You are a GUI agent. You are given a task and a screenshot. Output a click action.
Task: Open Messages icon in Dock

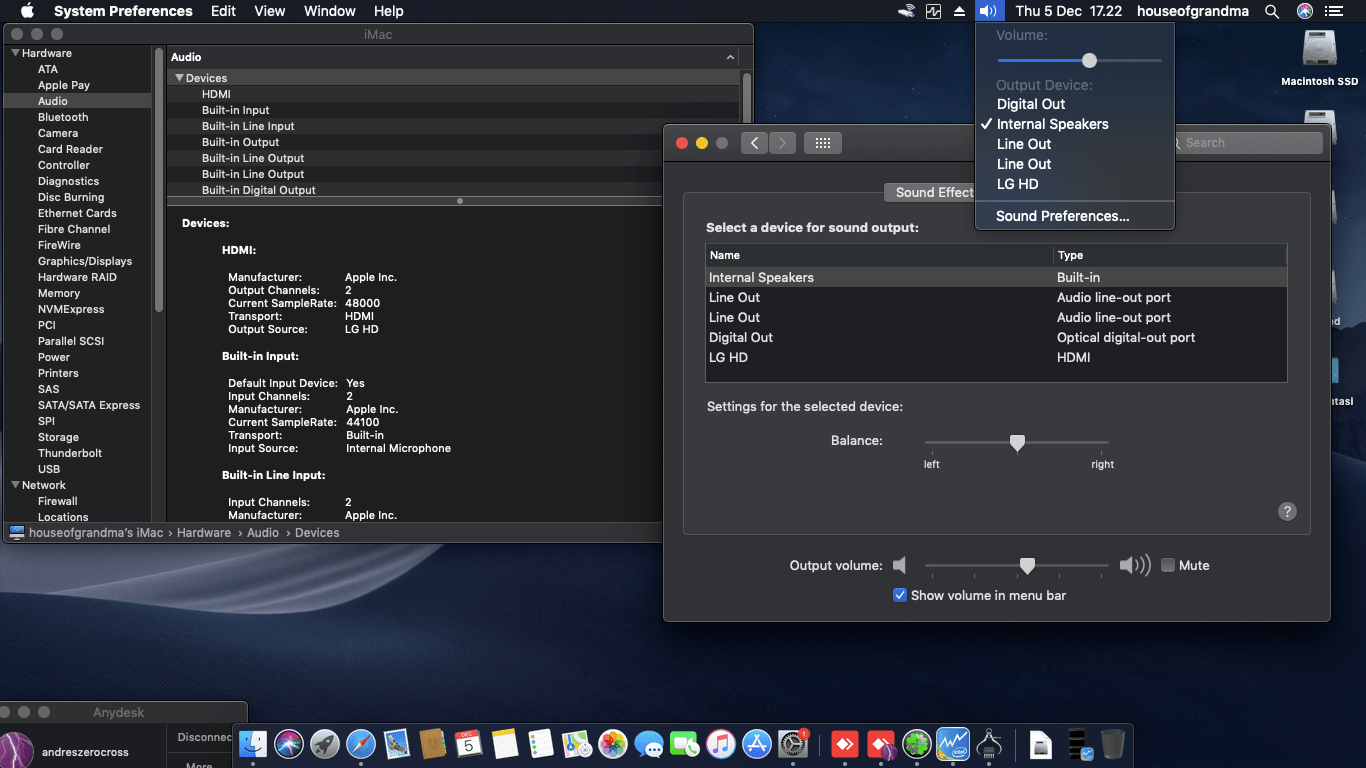click(x=648, y=743)
